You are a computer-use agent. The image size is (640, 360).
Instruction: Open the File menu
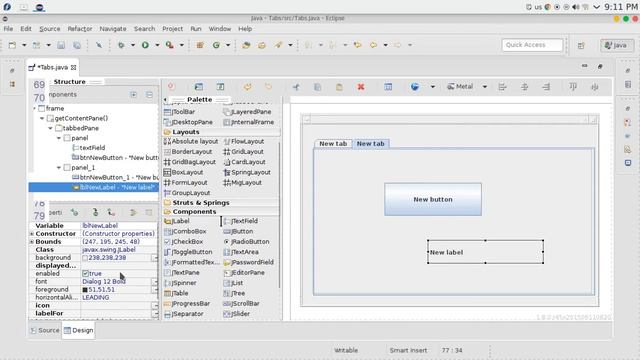tap(8, 29)
